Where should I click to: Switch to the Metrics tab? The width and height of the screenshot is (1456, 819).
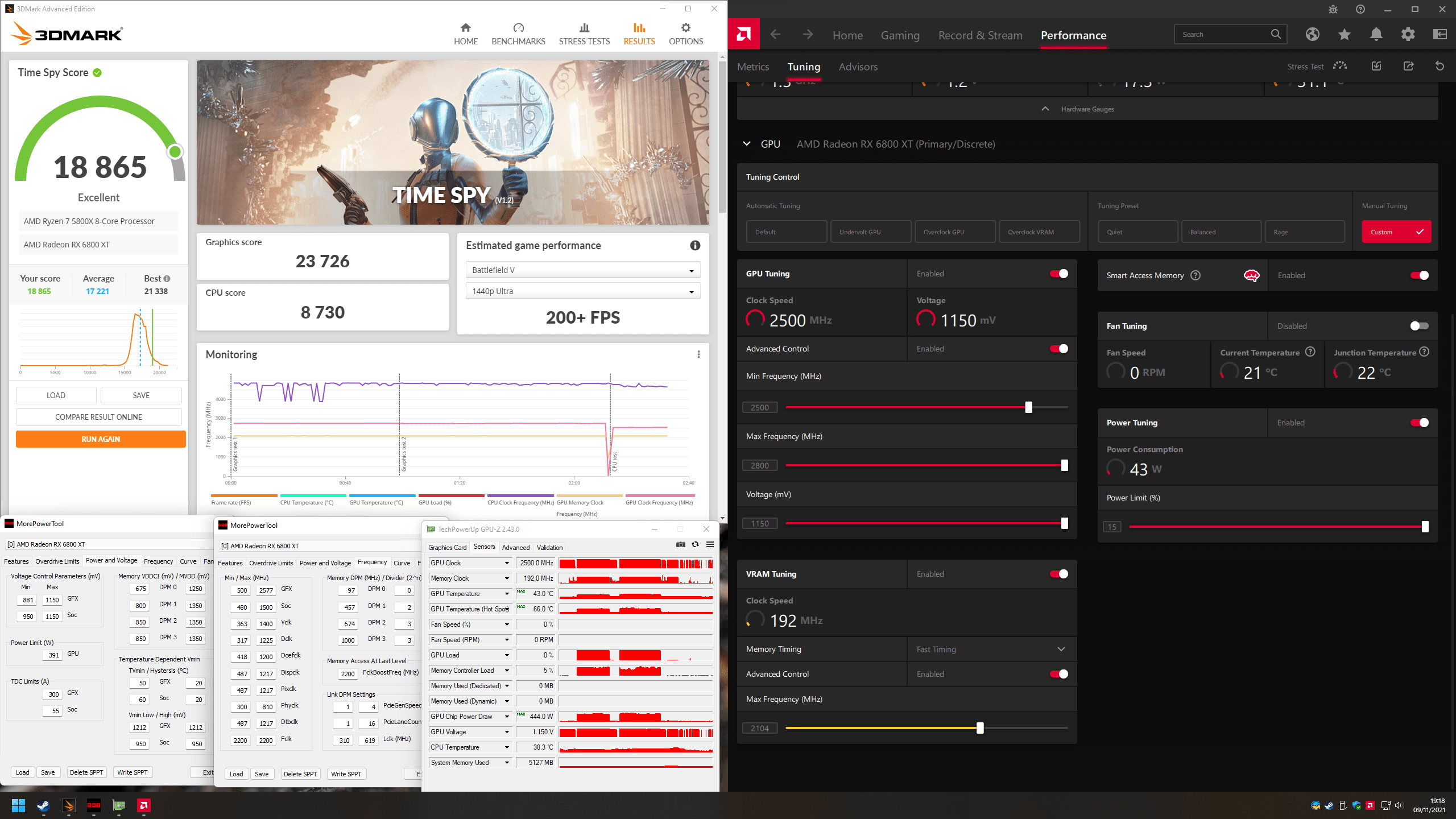pyautogui.click(x=752, y=67)
